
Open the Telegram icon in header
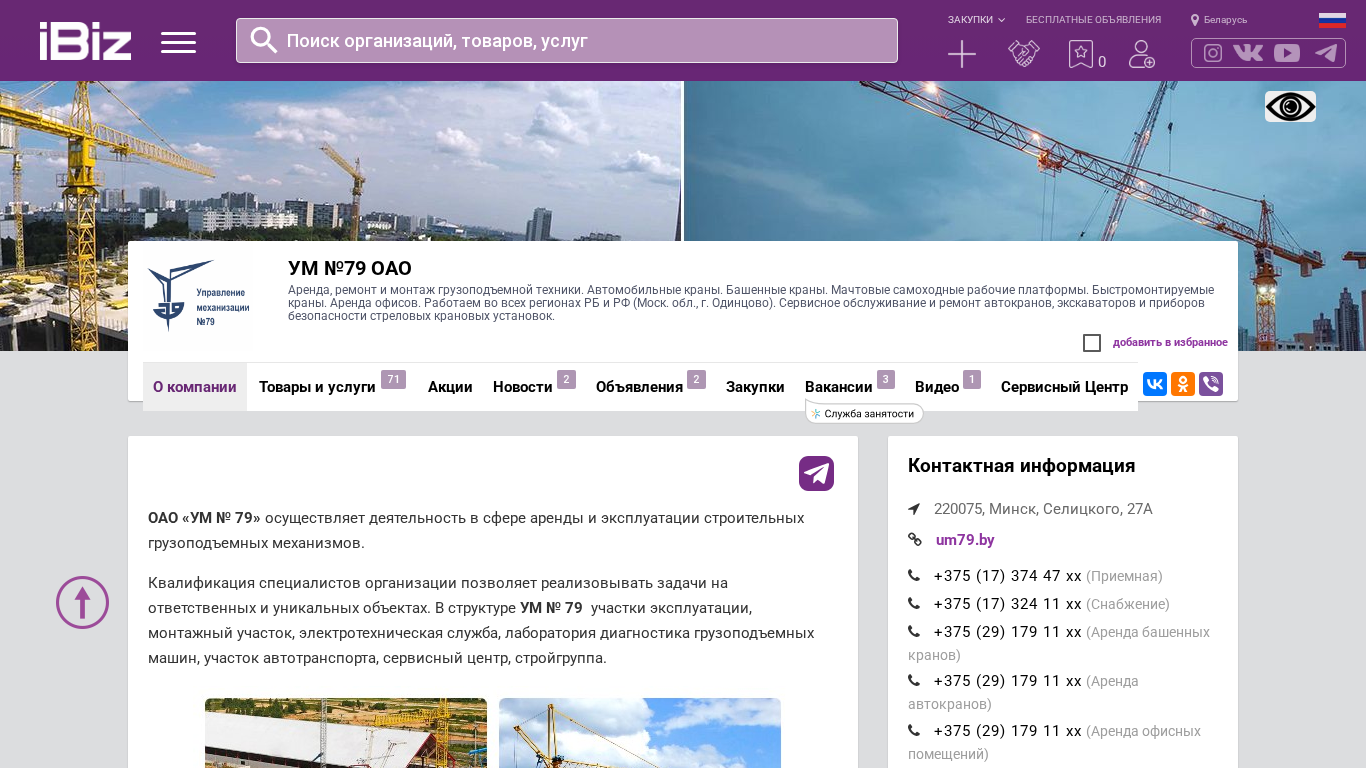(1326, 53)
